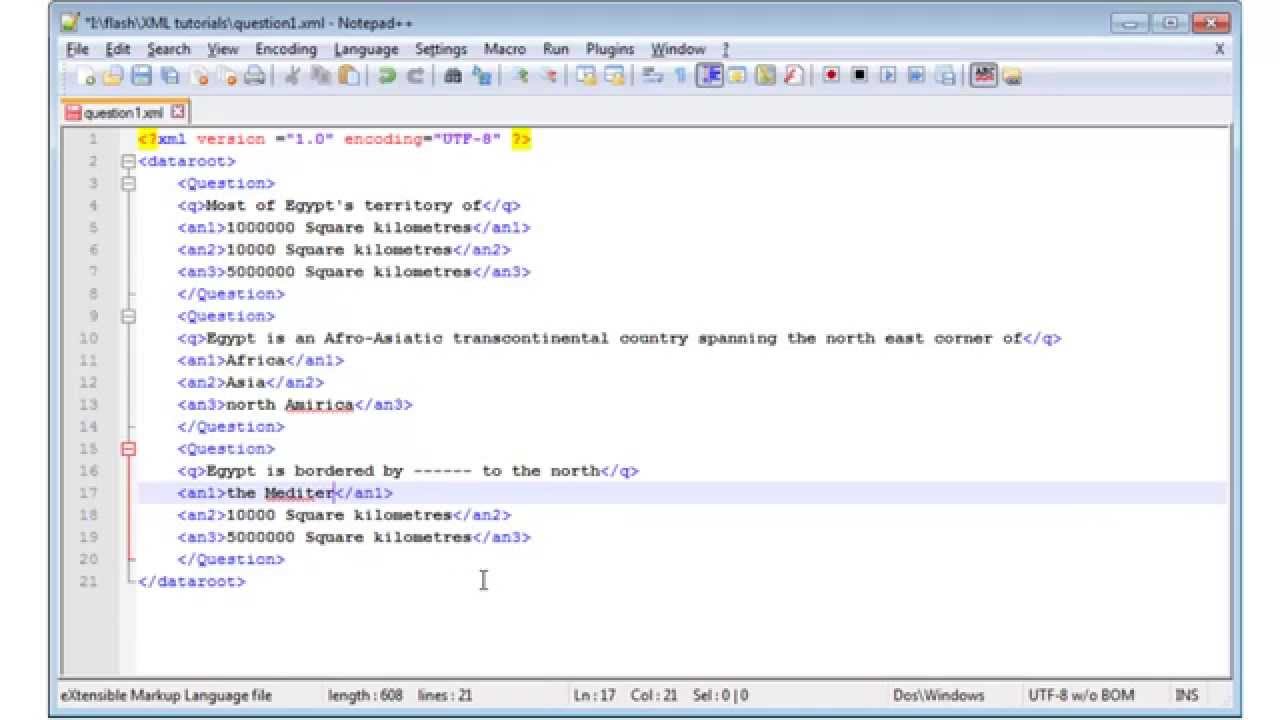This screenshot has height=720, width=1280.
Task: Start macro recording with red dot icon
Action: pyautogui.click(x=830, y=76)
